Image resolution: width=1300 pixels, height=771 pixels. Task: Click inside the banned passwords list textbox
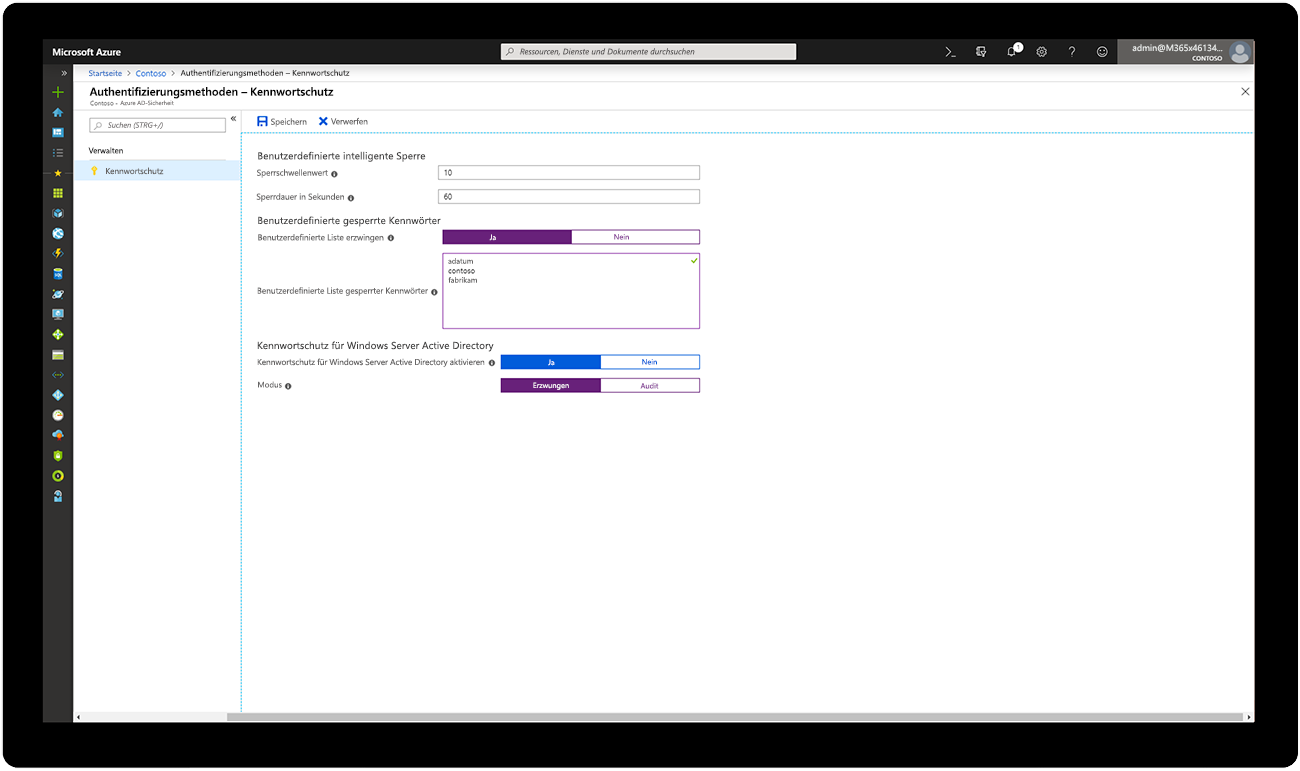(x=571, y=291)
